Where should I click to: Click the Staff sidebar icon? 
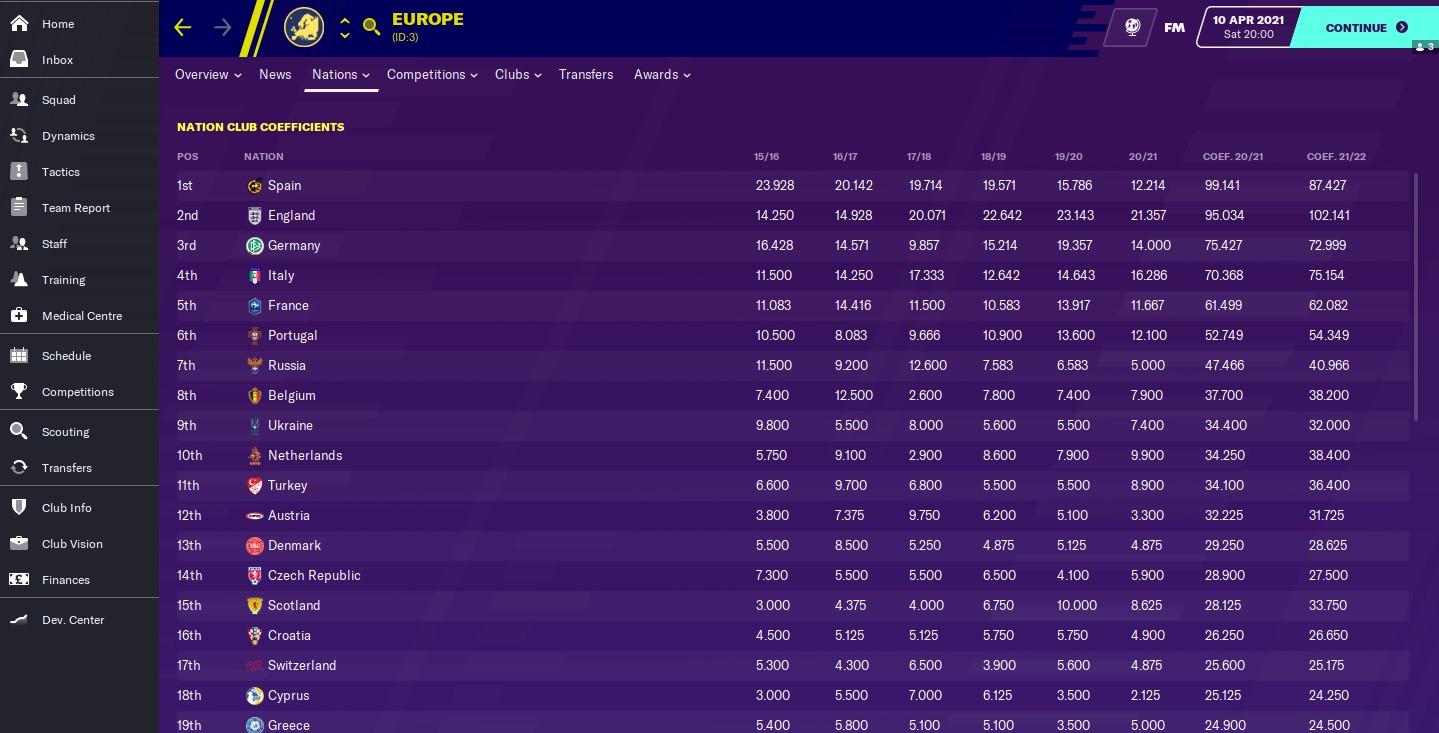[19, 243]
